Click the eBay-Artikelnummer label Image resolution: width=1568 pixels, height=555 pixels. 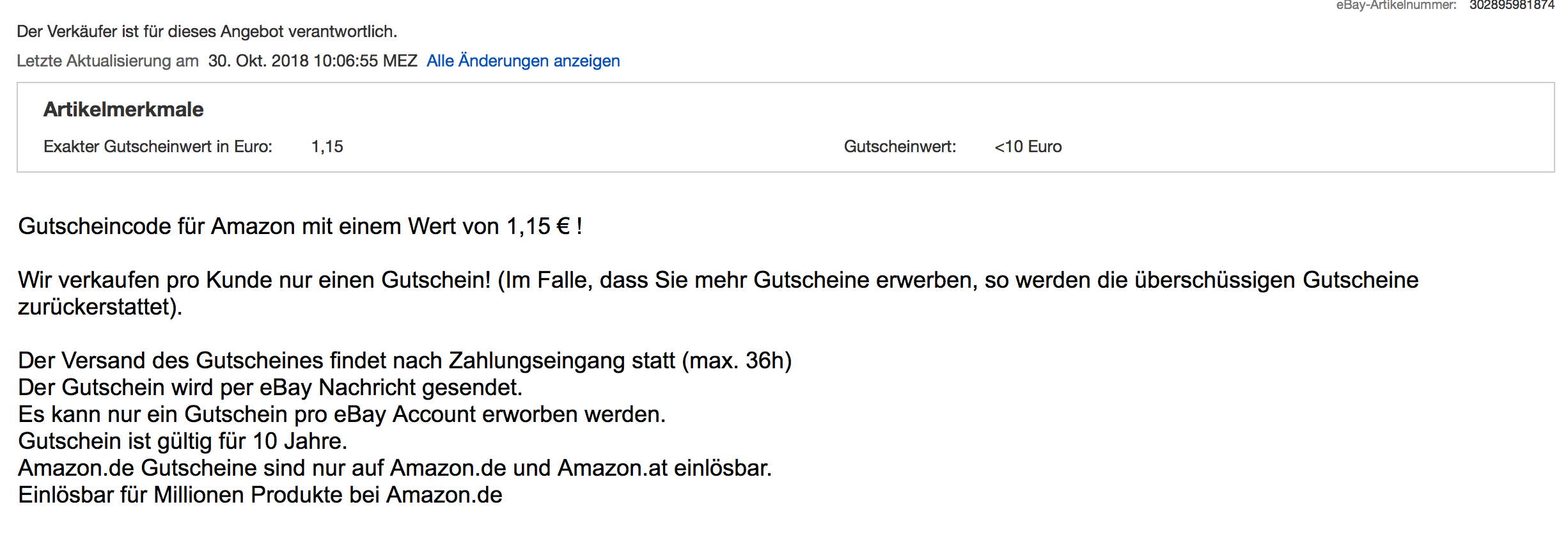(x=1396, y=5)
